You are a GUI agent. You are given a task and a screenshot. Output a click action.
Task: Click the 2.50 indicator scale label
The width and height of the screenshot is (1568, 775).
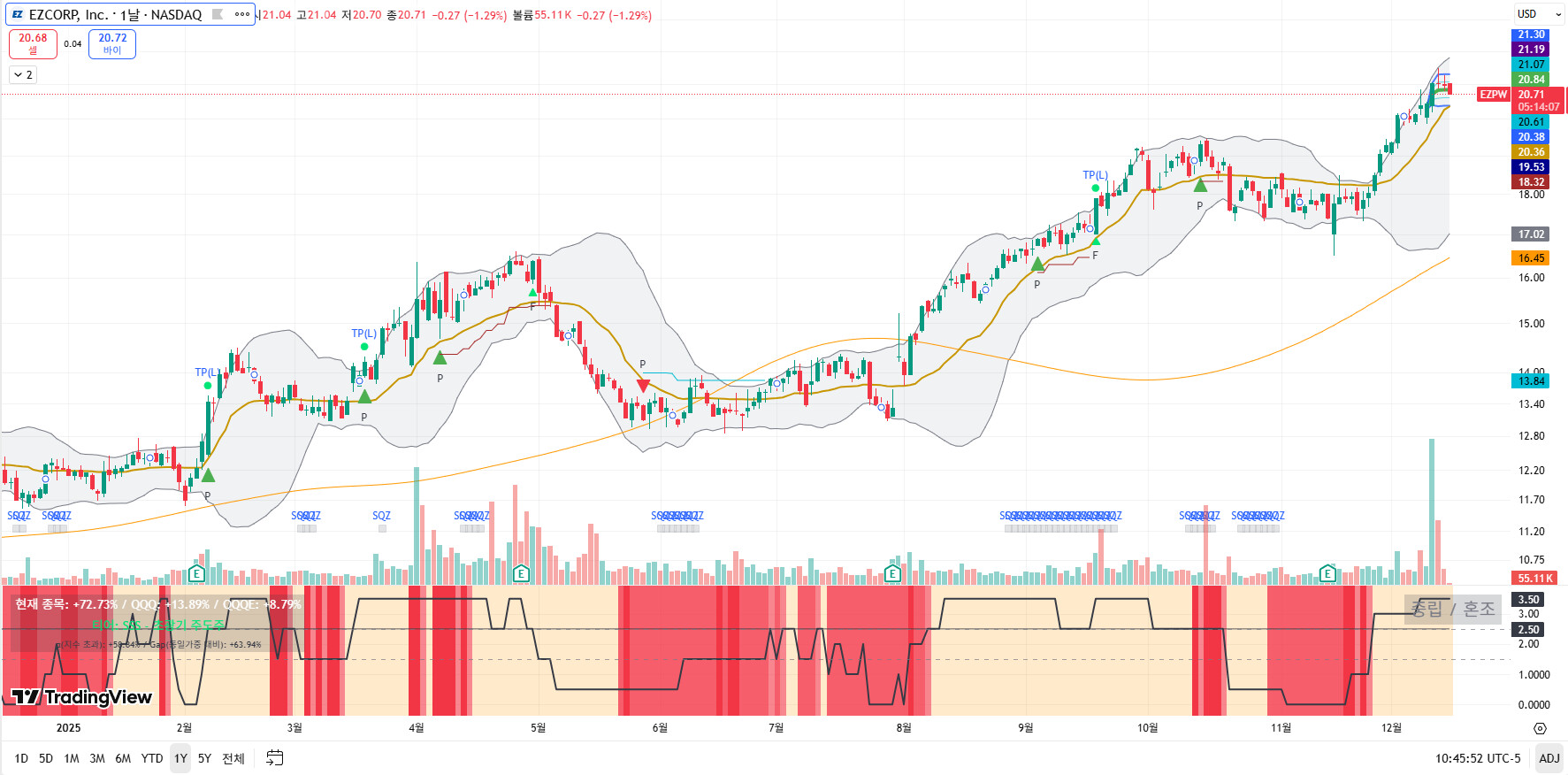tap(1528, 630)
